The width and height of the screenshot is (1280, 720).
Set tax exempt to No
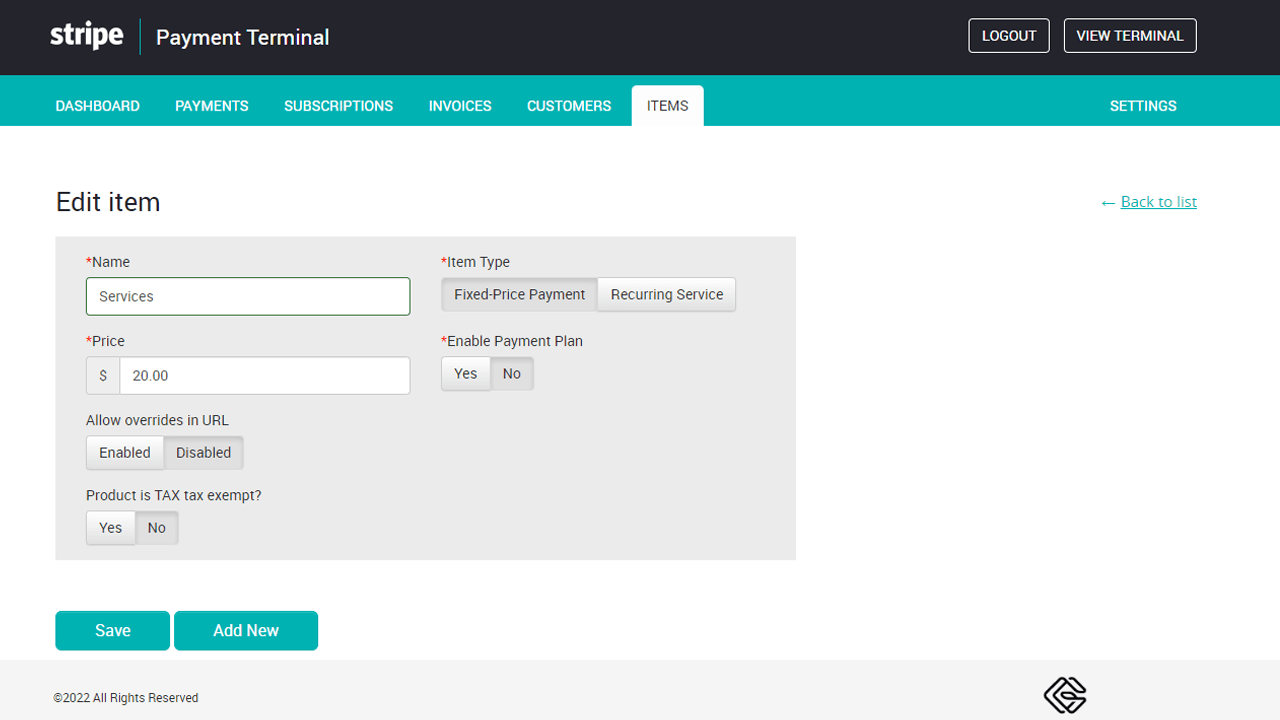156,527
